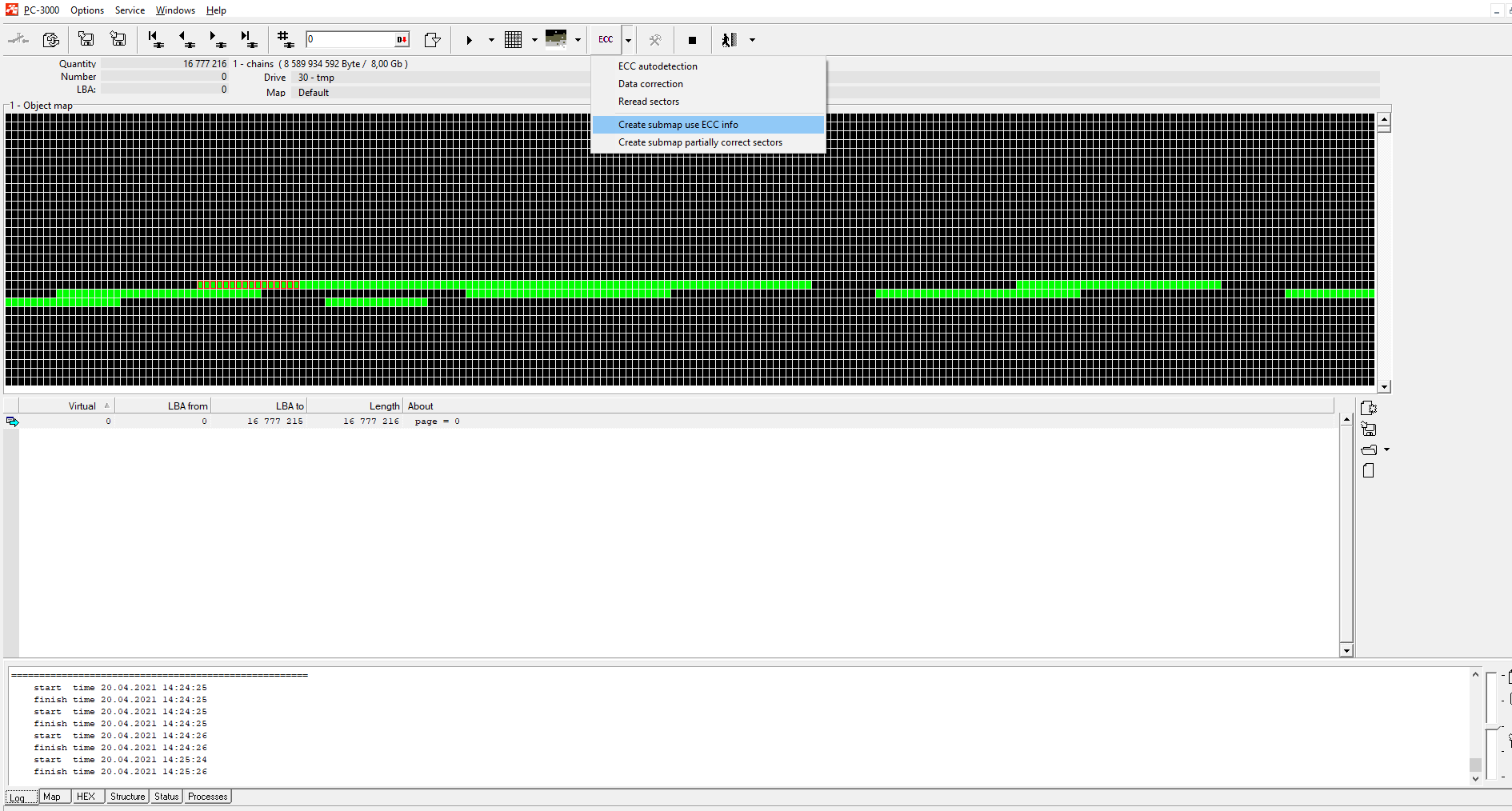Viewport: 1512px width, 811px height.
Task: Click the play start arrow button
Action: point(470,40)
